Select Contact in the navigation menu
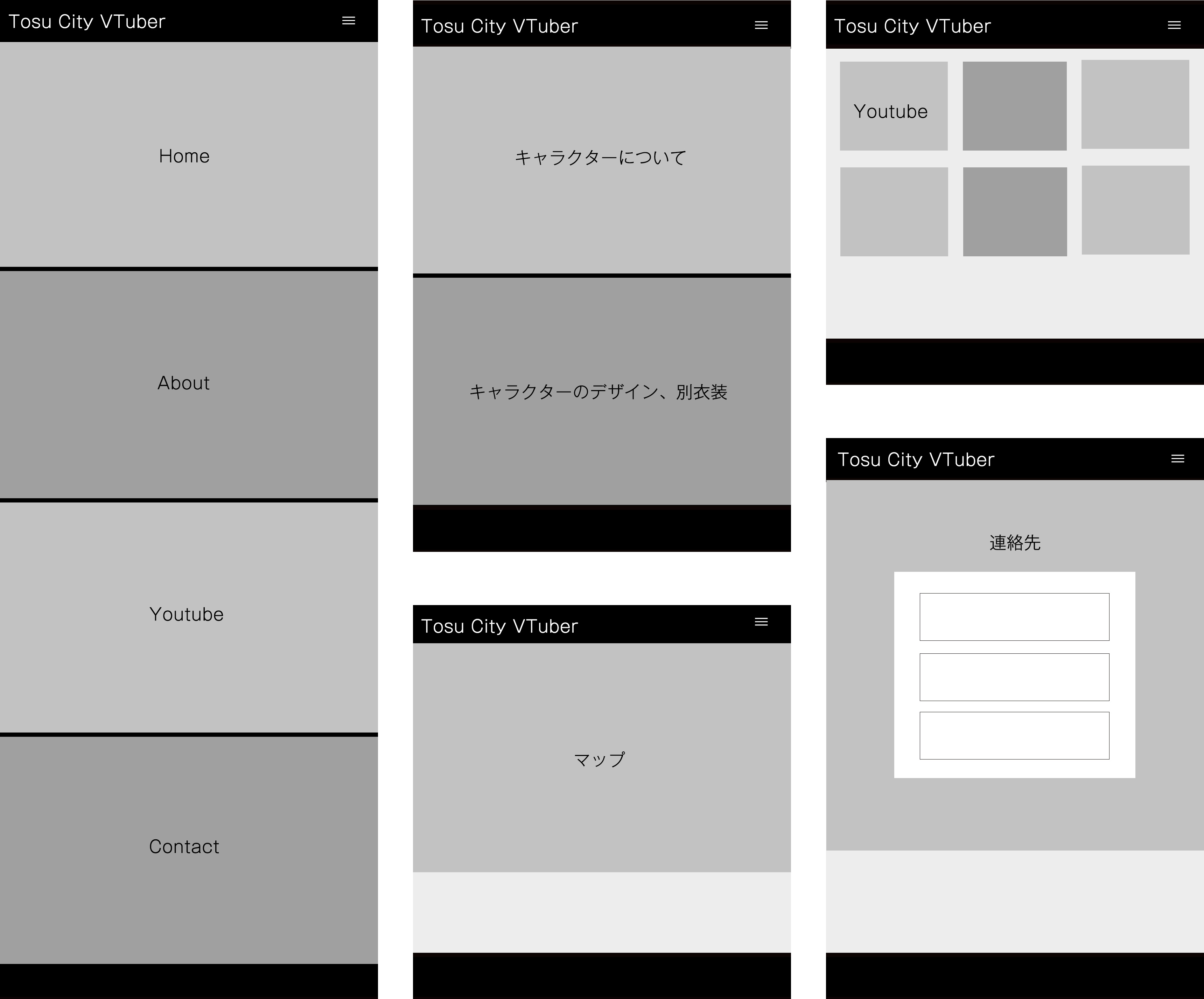1204x999 pixels. pyautogui.click(x=183, y=846)
